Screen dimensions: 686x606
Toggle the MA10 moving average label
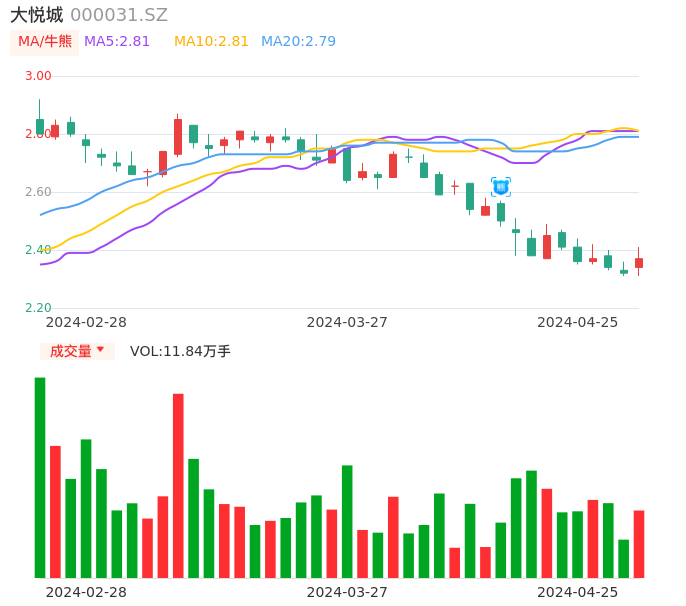(x=211, y=42)
